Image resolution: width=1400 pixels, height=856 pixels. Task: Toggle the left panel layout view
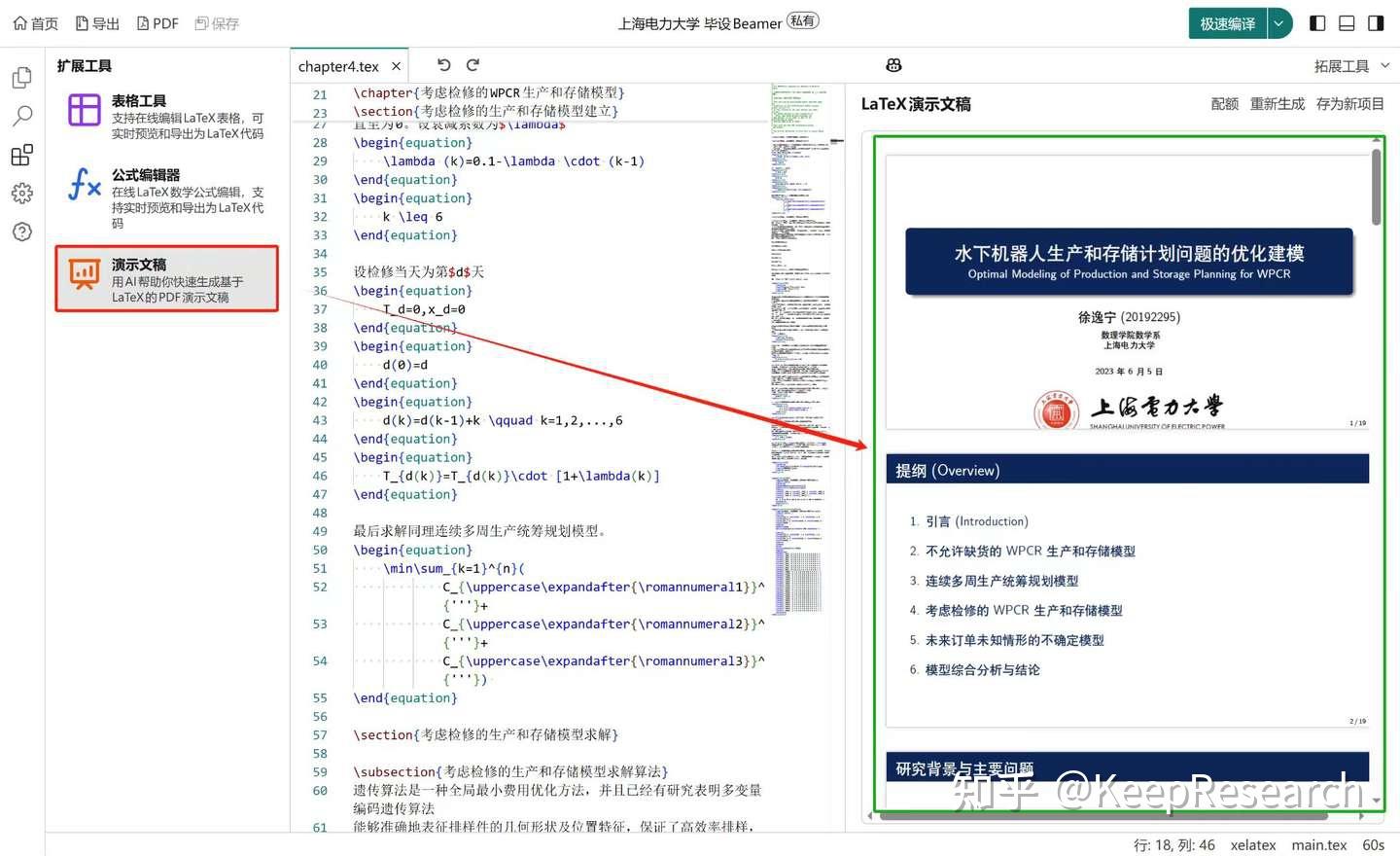point(1315,22)
